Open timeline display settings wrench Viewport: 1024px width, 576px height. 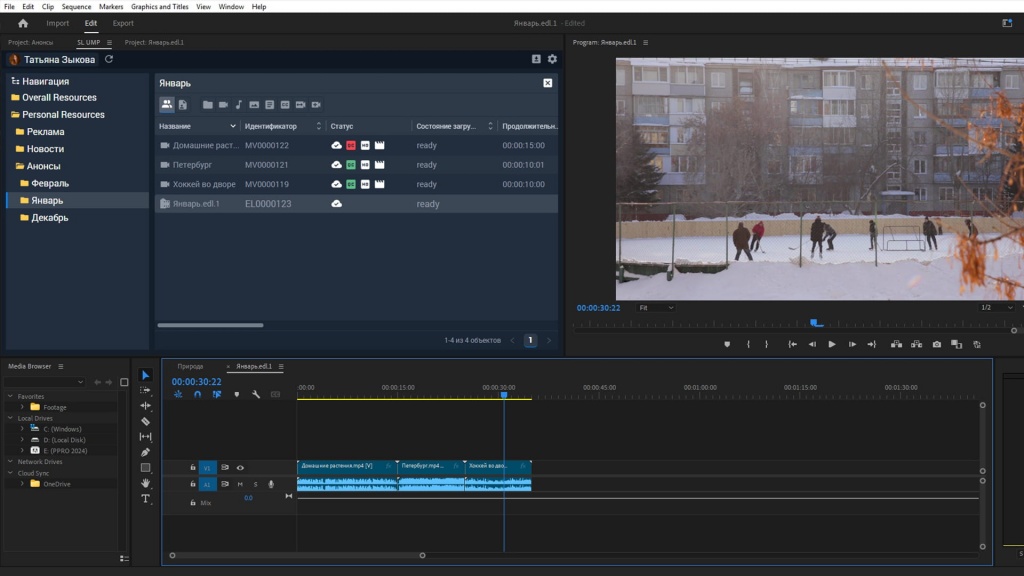(x=256, y=394)
